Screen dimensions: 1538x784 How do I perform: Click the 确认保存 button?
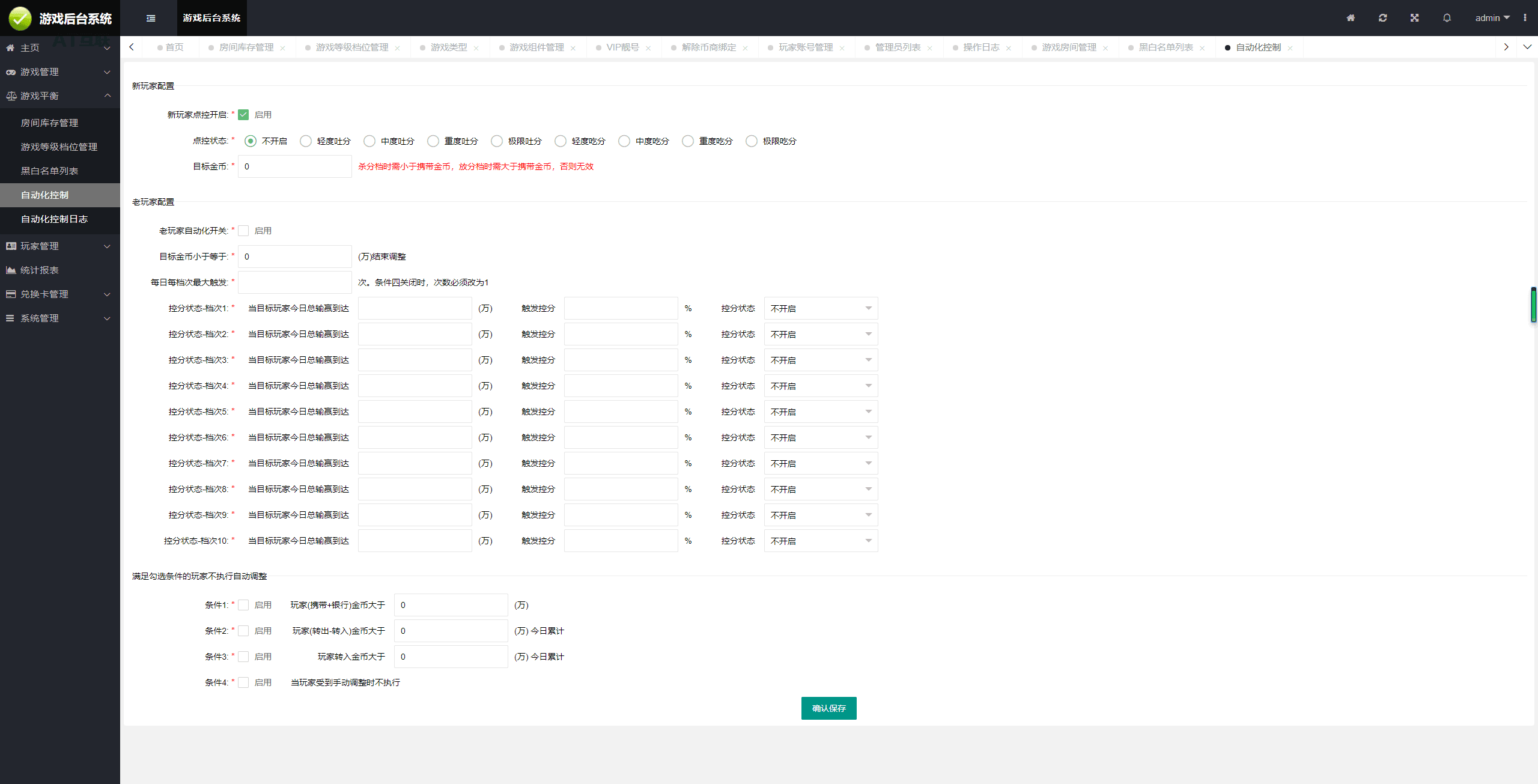(828, 708)
